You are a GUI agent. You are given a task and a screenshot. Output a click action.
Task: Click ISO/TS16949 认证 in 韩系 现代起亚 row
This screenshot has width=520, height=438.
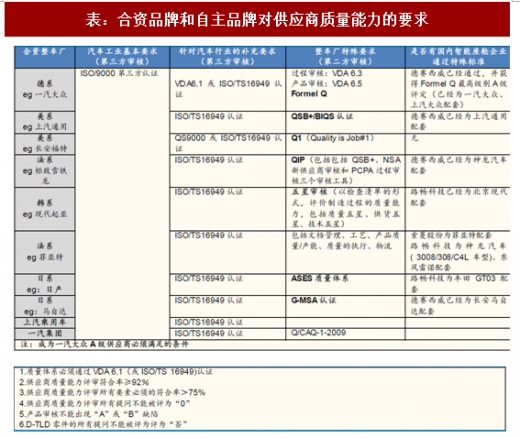coord(209,192)
